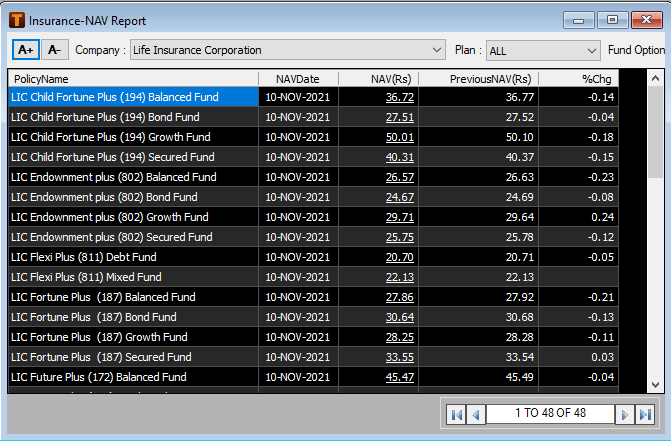Open NAV link 40.31
The height and width of the screenshot is (441, 671).
400,157
